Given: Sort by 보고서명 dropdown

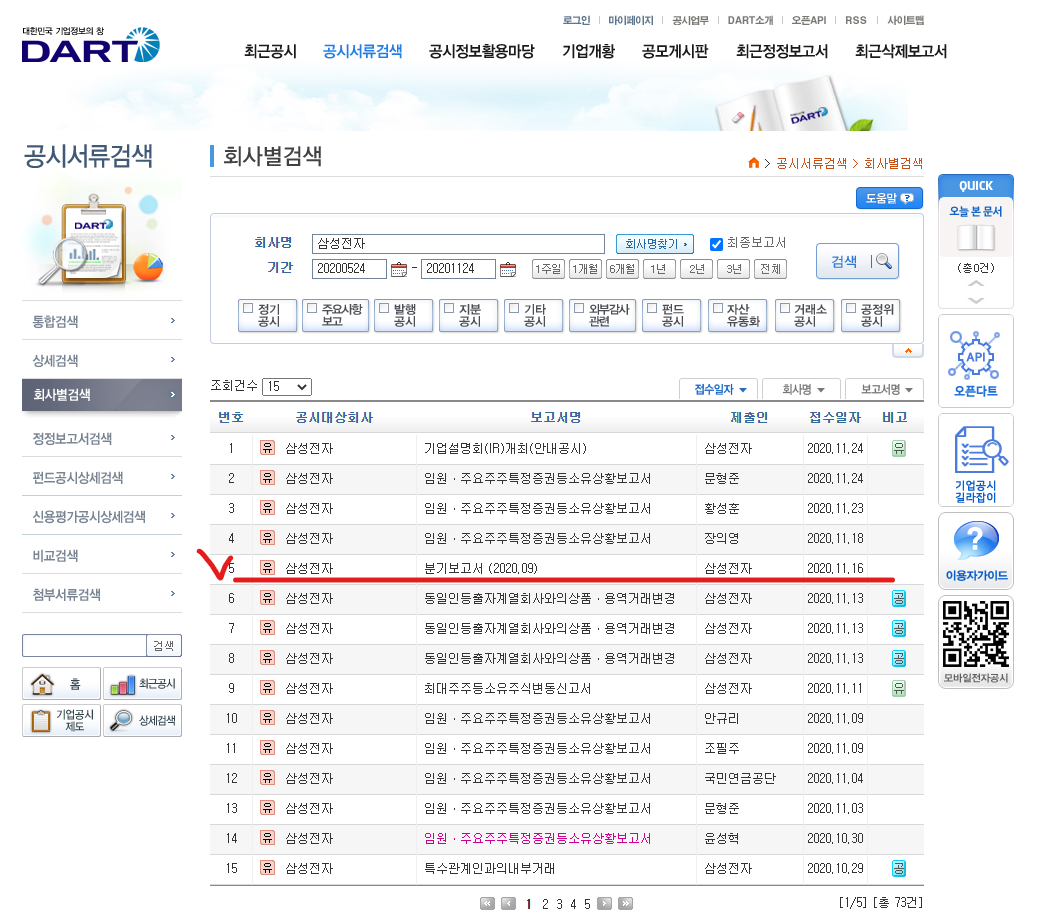Looking at the screenshot, I should click(885, 389).
